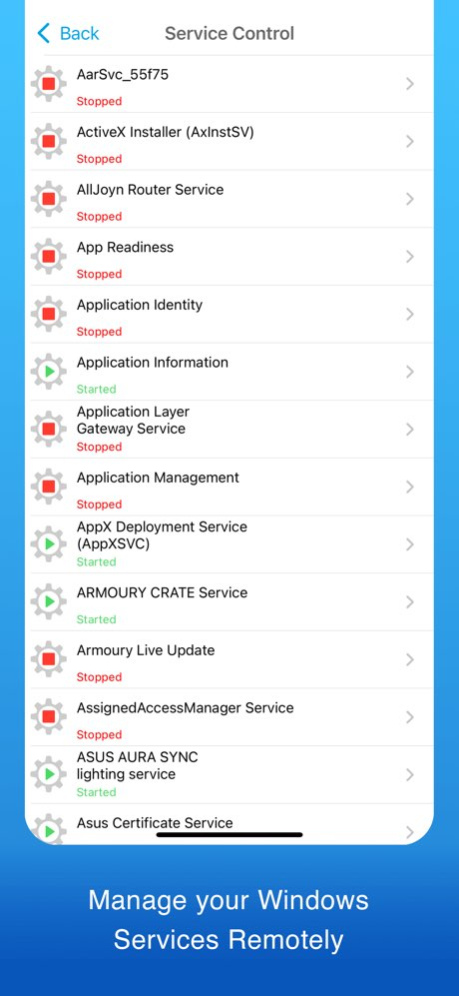Click the stopped gear icon for AarSvc_55f75
The width and height of the screenshot is (459, 996).
49,84
